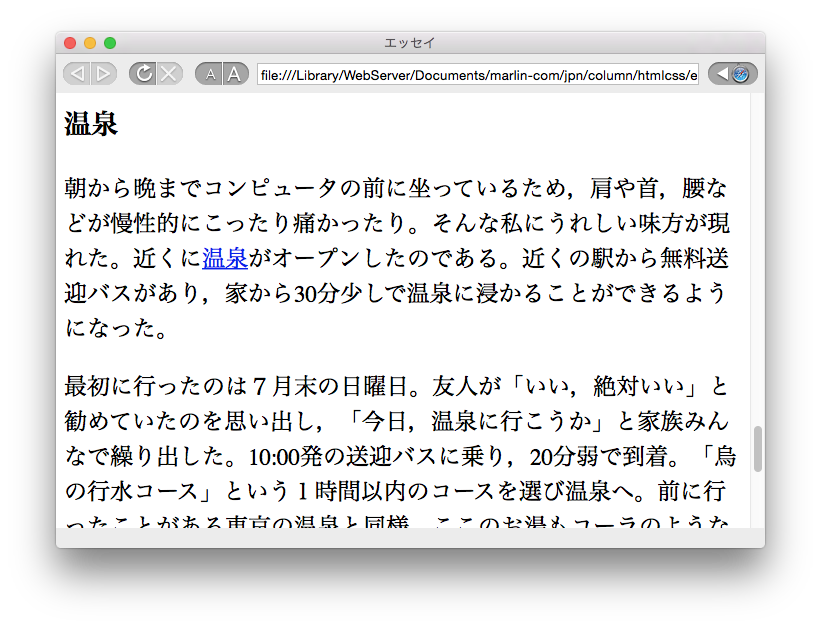Increase text size with large A
The width and height of the screenshot is (821, 628).
(x=235, y=74)
